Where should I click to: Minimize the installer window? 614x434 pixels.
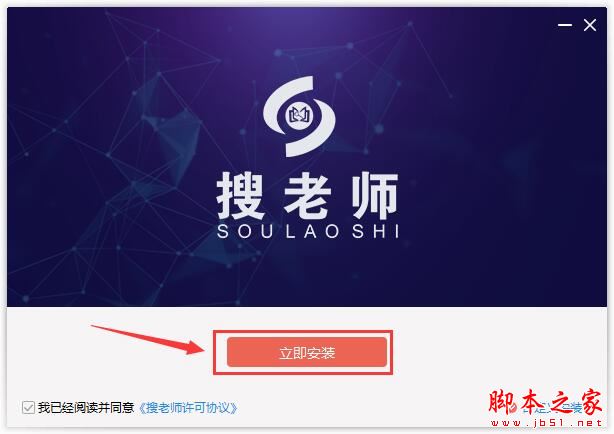(565, 25)
